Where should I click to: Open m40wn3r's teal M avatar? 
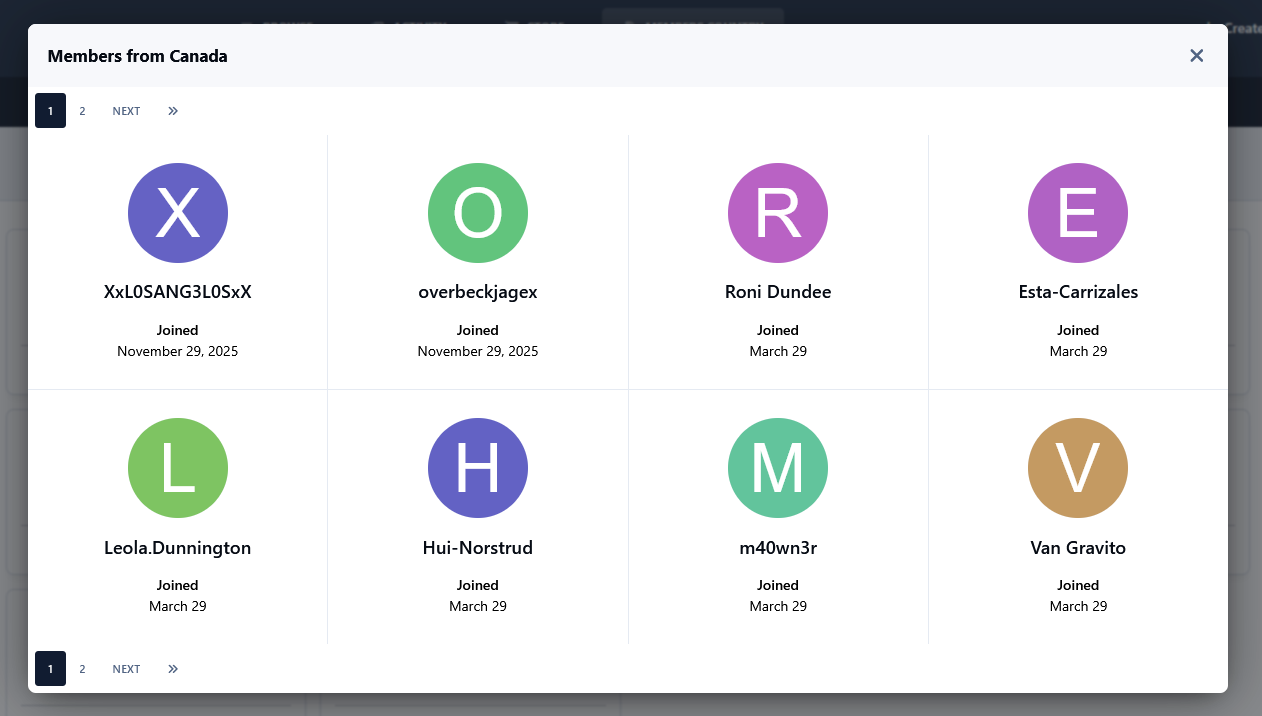click(x=778, y=468)
